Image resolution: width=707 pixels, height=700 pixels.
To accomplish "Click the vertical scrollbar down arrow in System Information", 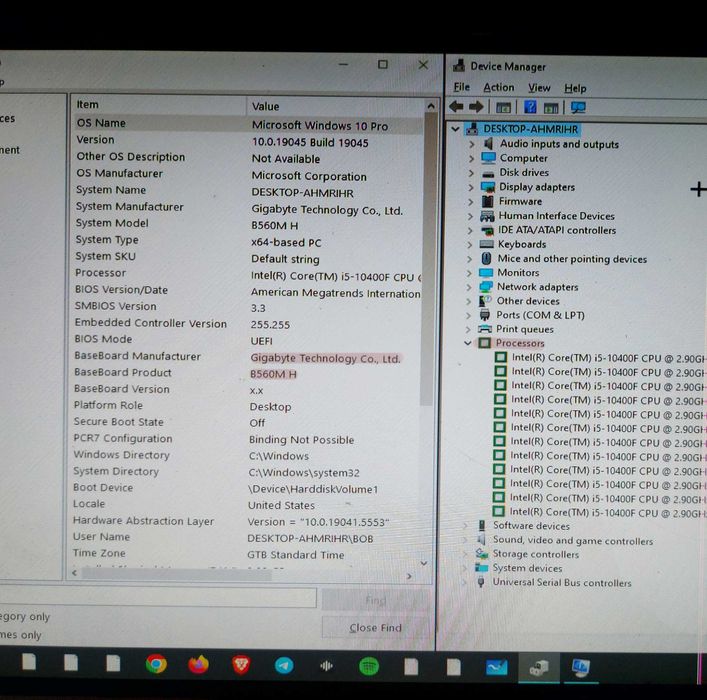I will pos(423,563).
